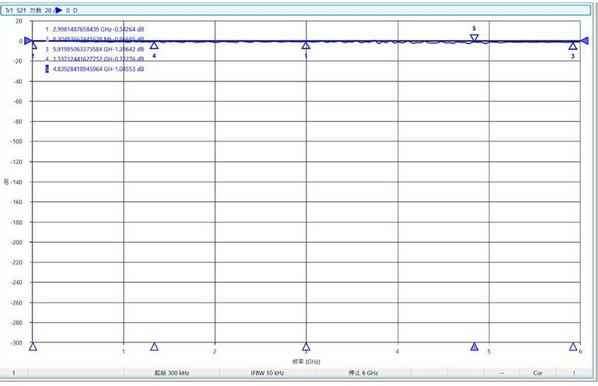
Task: Click the start 300 kHz status field
Action: coord(172,373)
